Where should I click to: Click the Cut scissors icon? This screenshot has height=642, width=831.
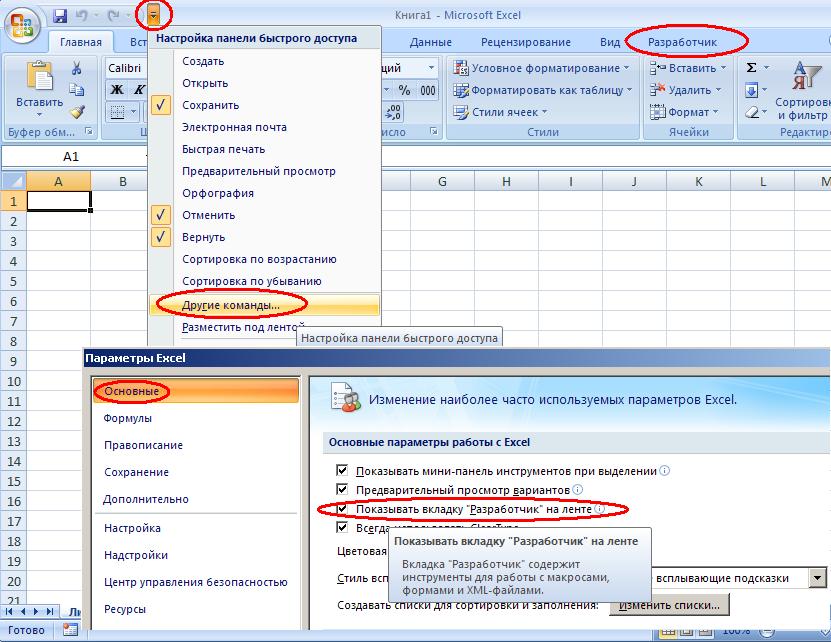click(x=77, y=67)
